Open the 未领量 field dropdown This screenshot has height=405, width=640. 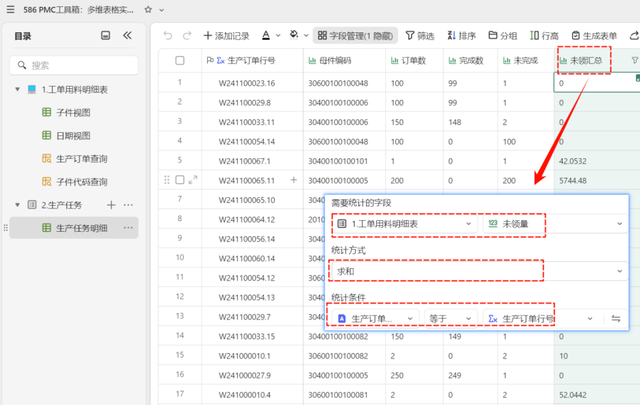(555, 224)
